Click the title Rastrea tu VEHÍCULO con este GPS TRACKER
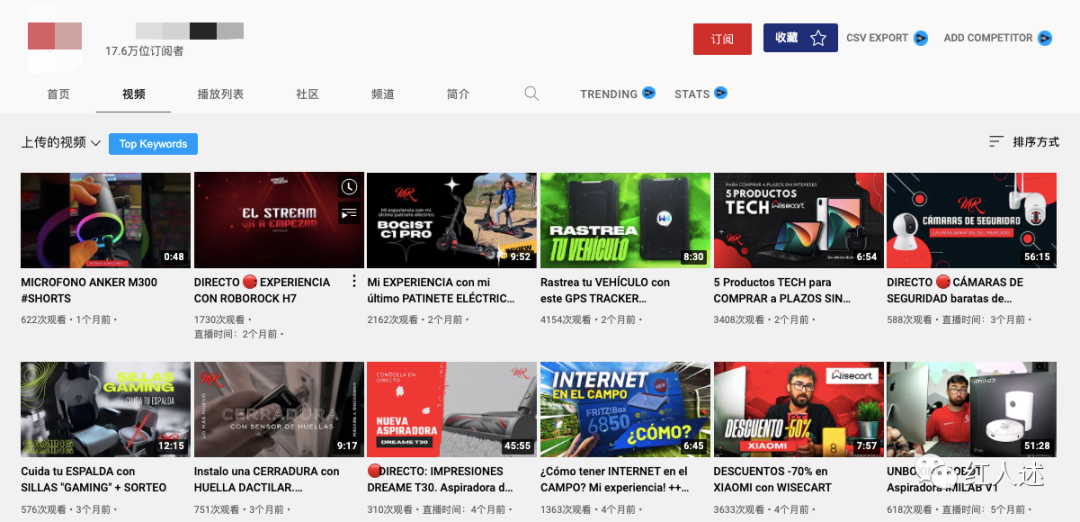Image resolution: width=1080 pixels, height=522 pixels. (605, 290)
